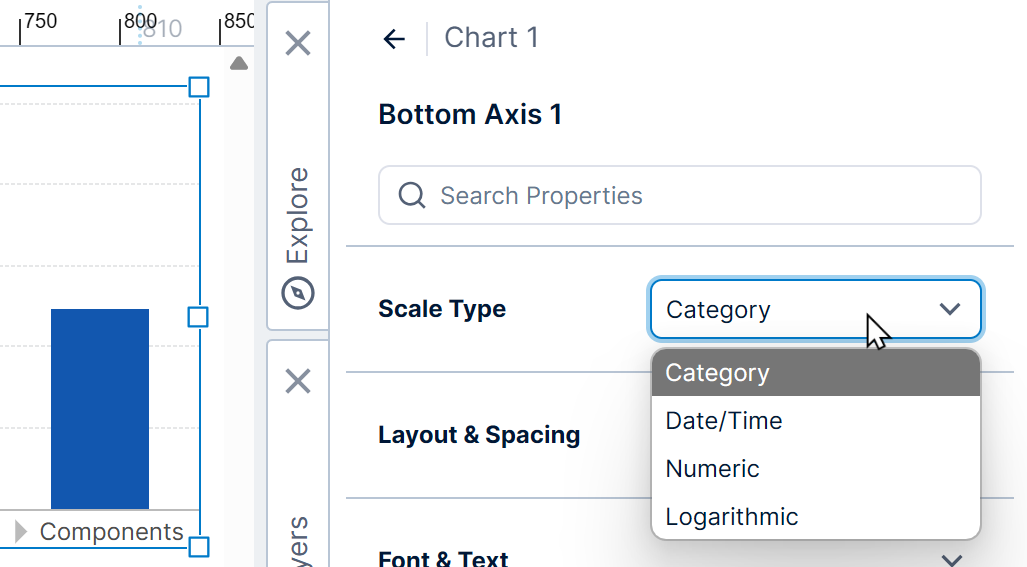Image resolution: width=1027 pixels, height=567 pixels.
Task: Go to the Chart 1 breadcrumb
Action: click(x=491, y=38)
